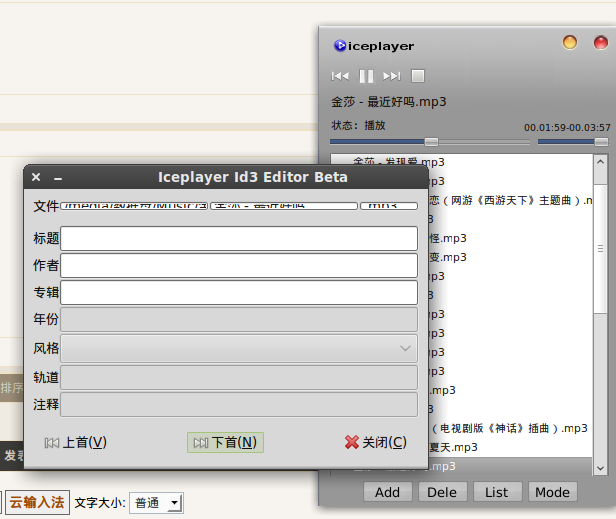
Task: Click the 状态: 播放 status text
Action: click(x=358, y=125)
